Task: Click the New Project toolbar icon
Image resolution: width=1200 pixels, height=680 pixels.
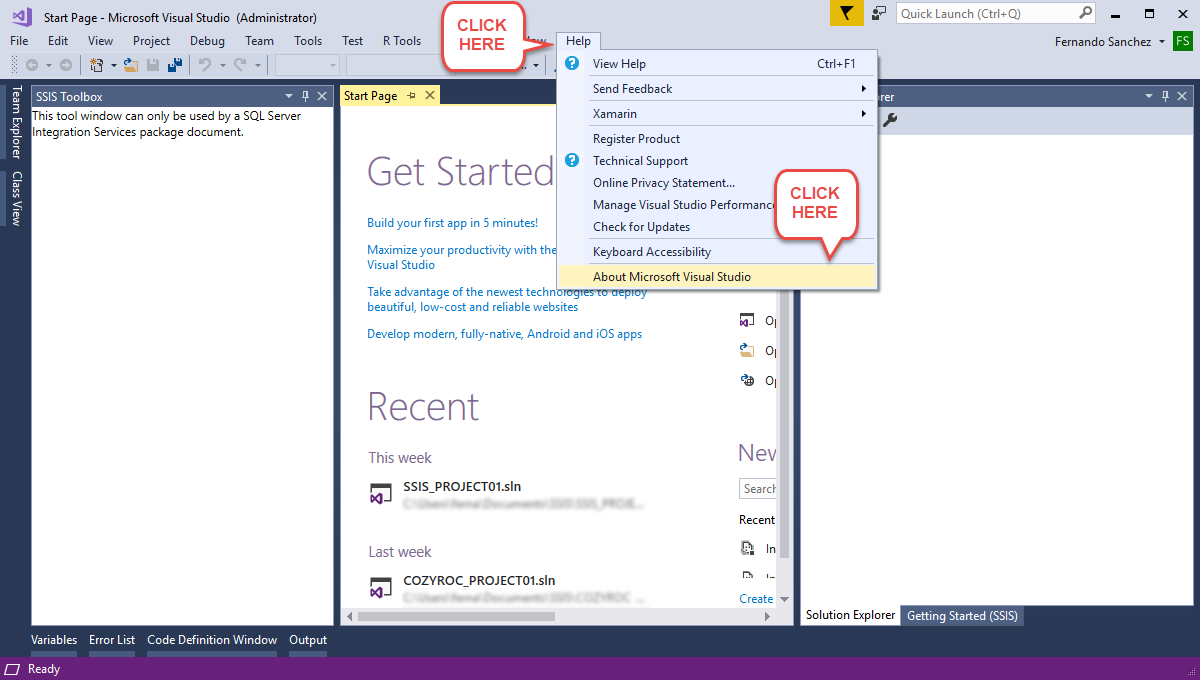Action: click(x=97, y=65)
